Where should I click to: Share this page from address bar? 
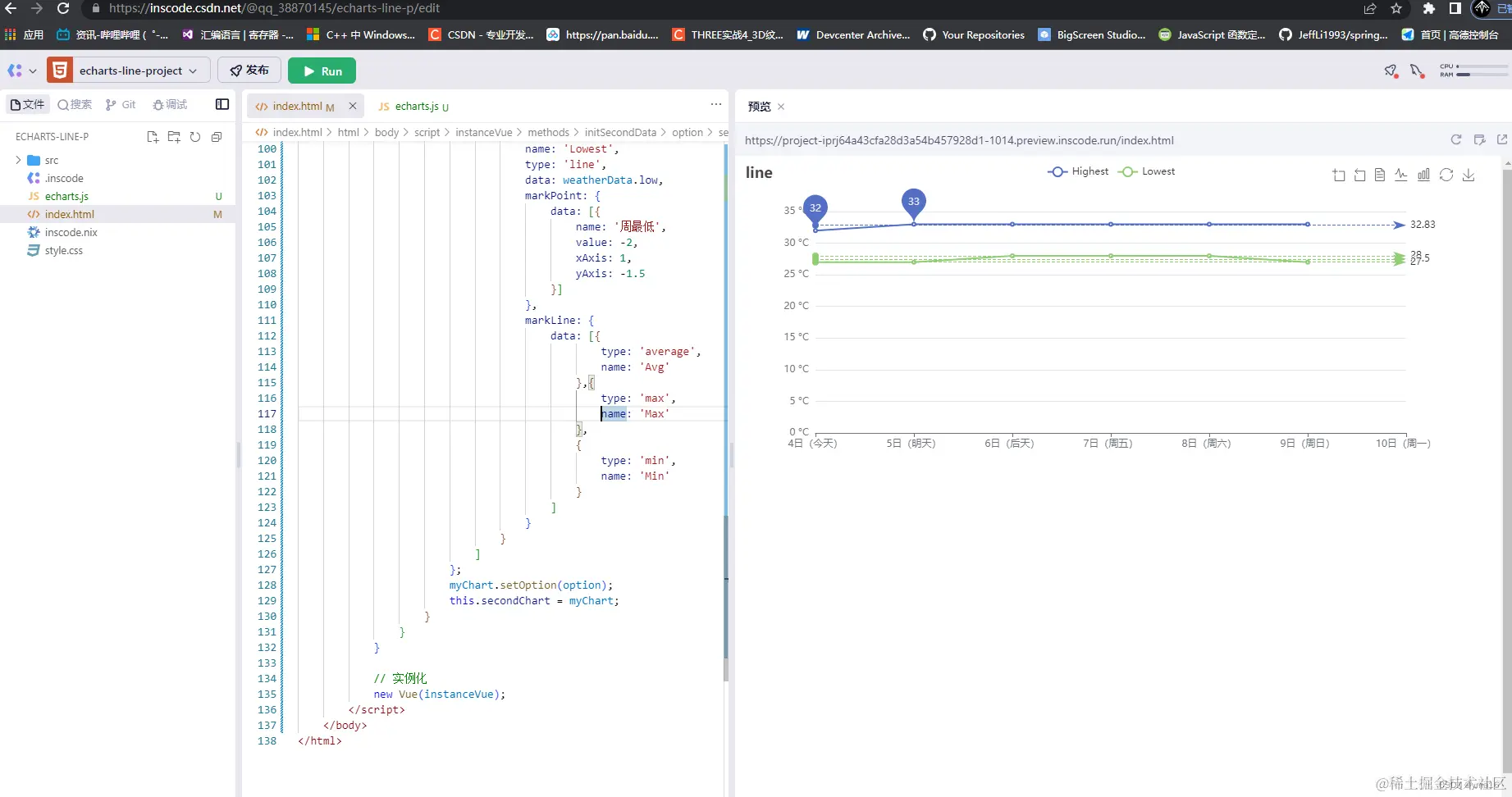(x=1370, y=8)
